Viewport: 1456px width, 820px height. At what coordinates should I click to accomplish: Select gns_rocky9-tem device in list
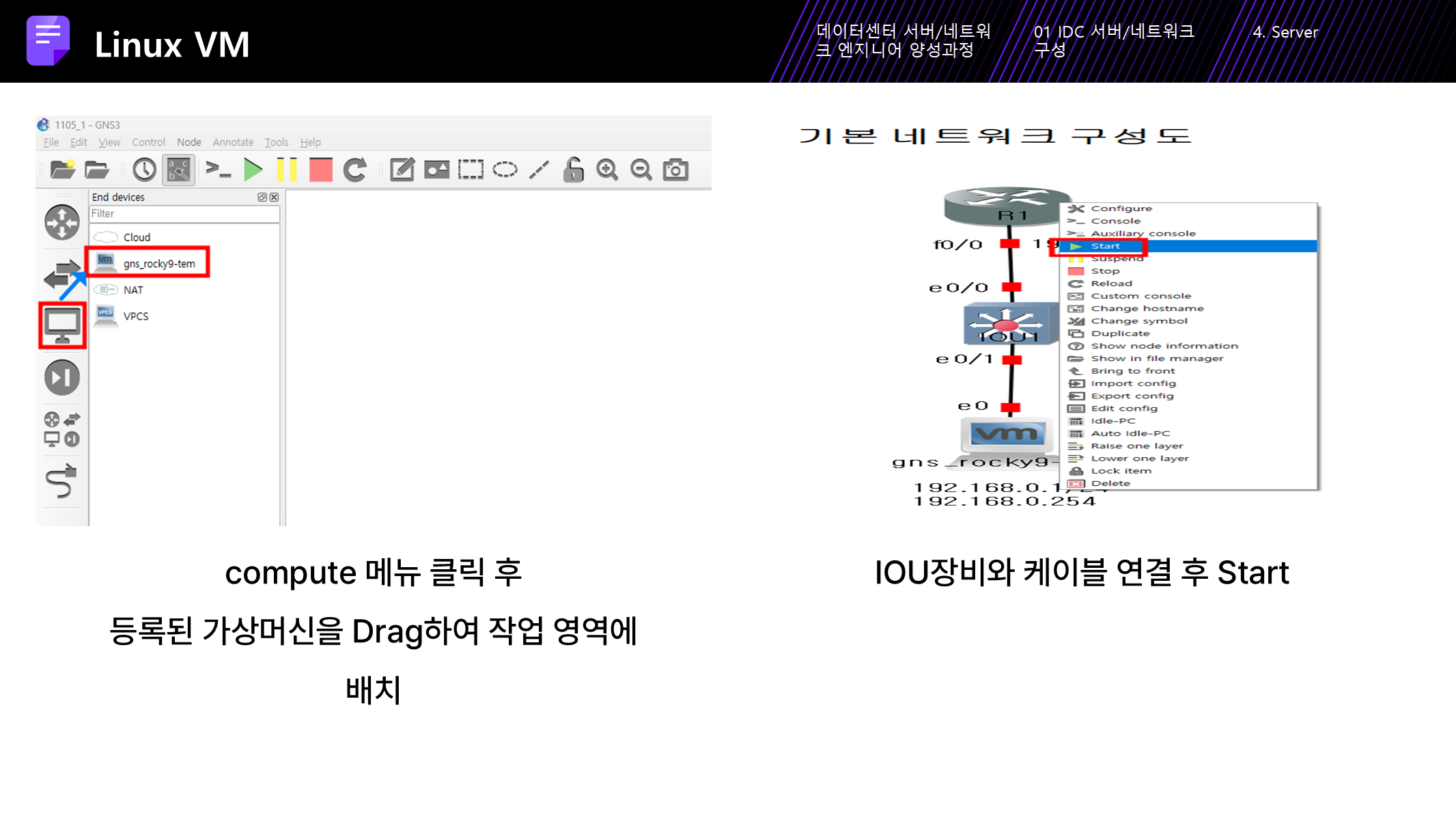coord(158,263)
